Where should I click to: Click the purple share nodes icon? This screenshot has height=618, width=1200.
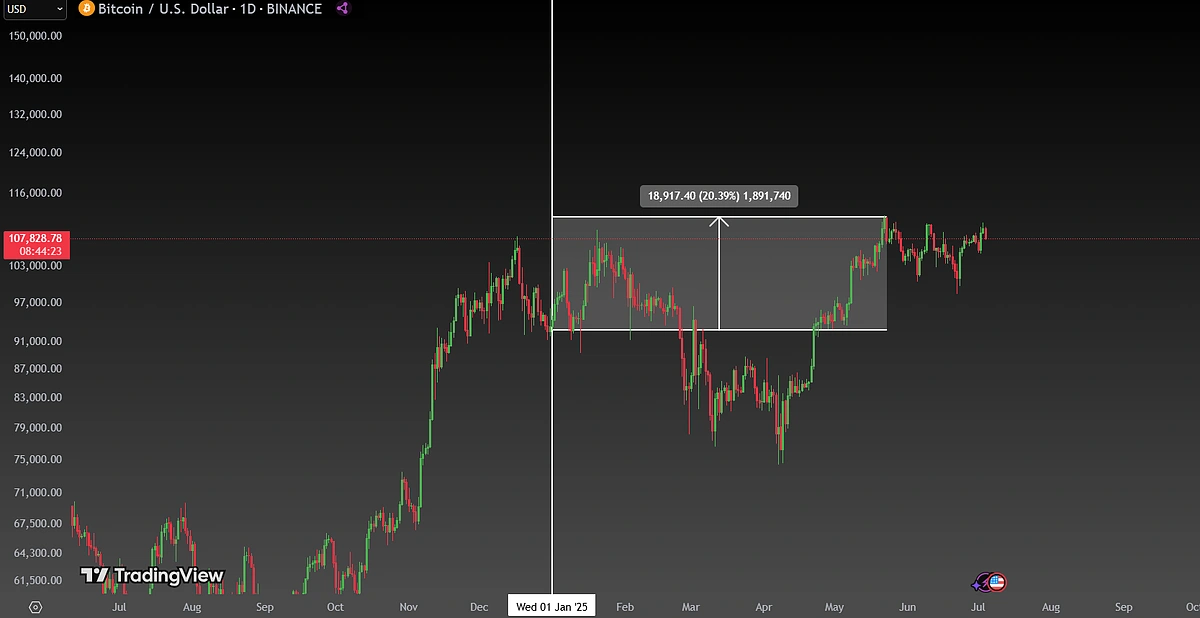click(x=342, y=8)
